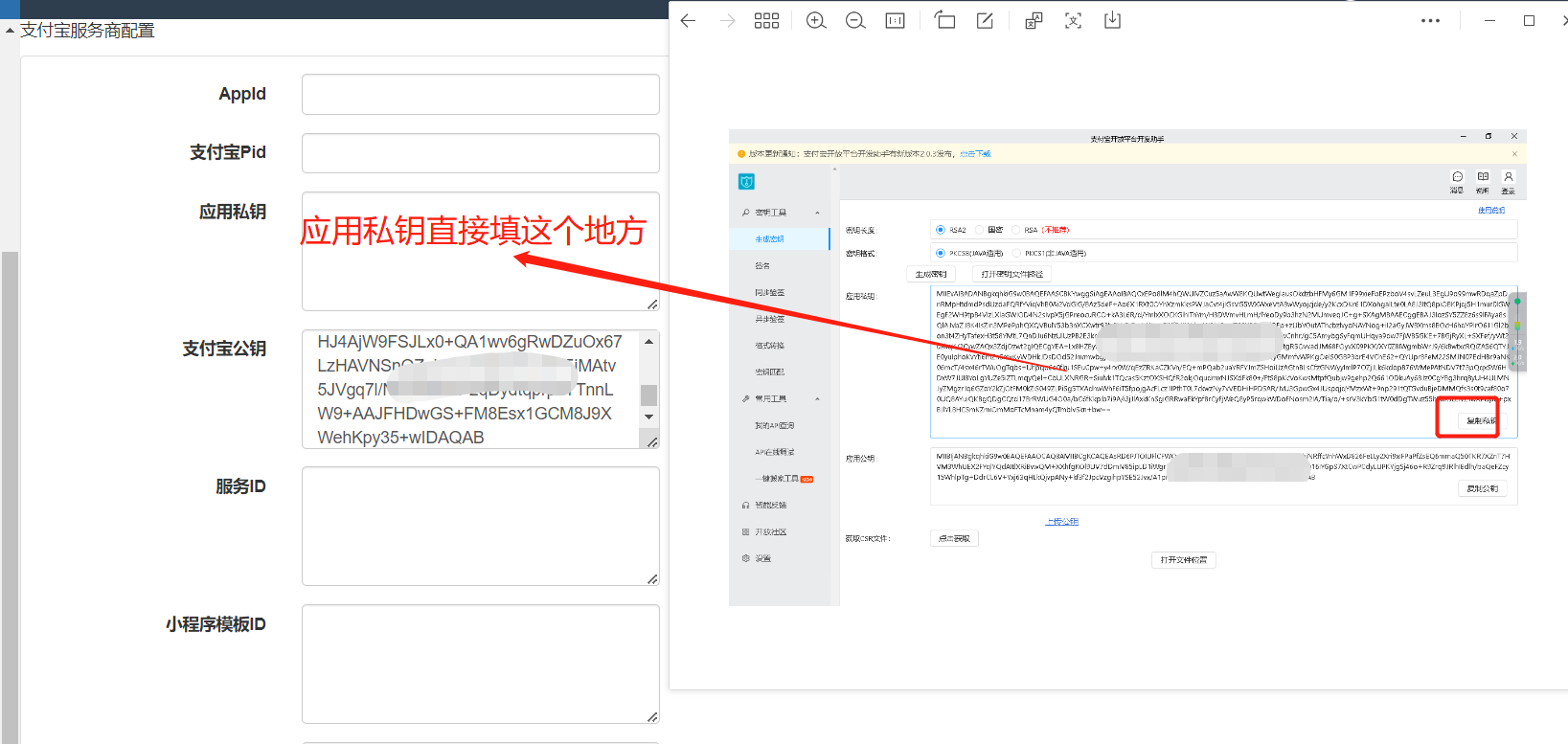Focus the AppId input field
Screen dimensions: 1568x744
click(481, 94)
